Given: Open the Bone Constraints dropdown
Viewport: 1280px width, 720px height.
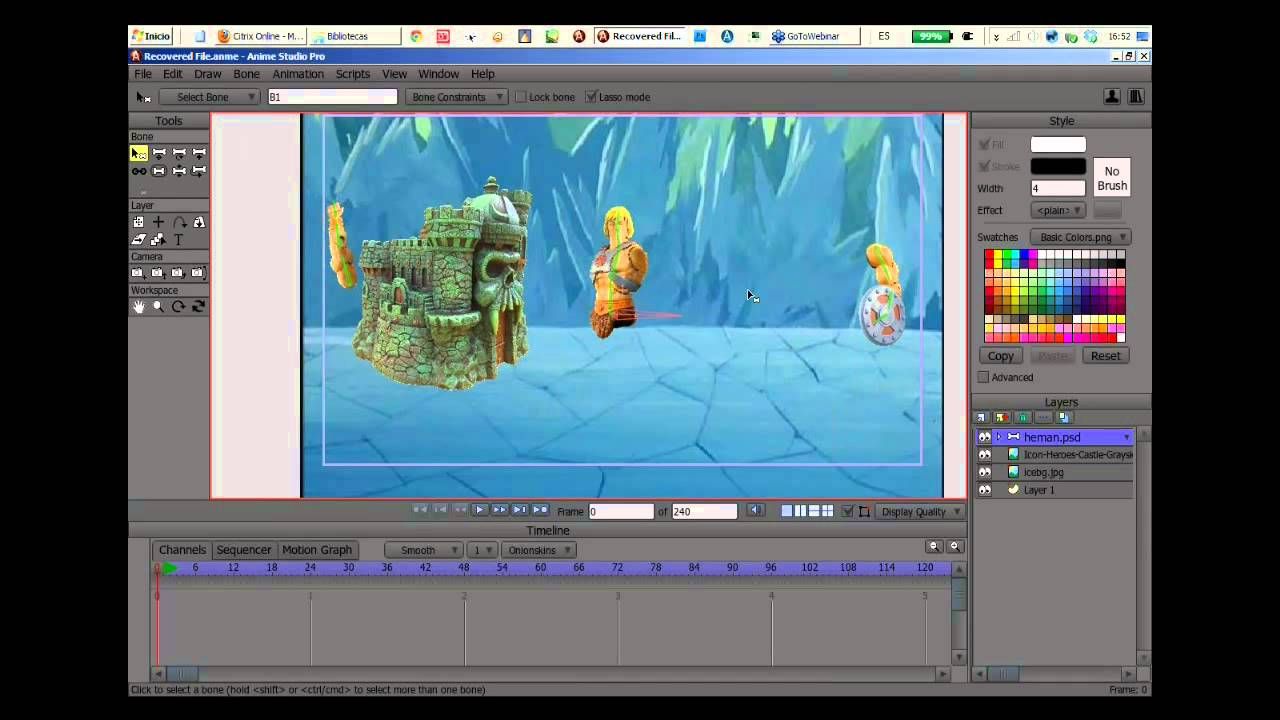Looking at the screenshot, I should click(x=457, y=97).
